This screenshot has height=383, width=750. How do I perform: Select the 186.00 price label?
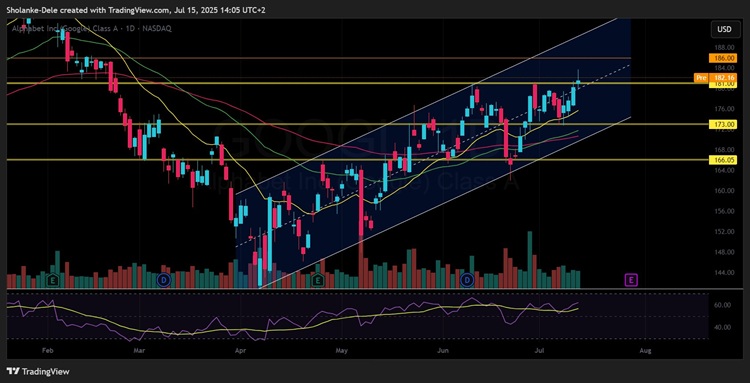coord(722,58)
